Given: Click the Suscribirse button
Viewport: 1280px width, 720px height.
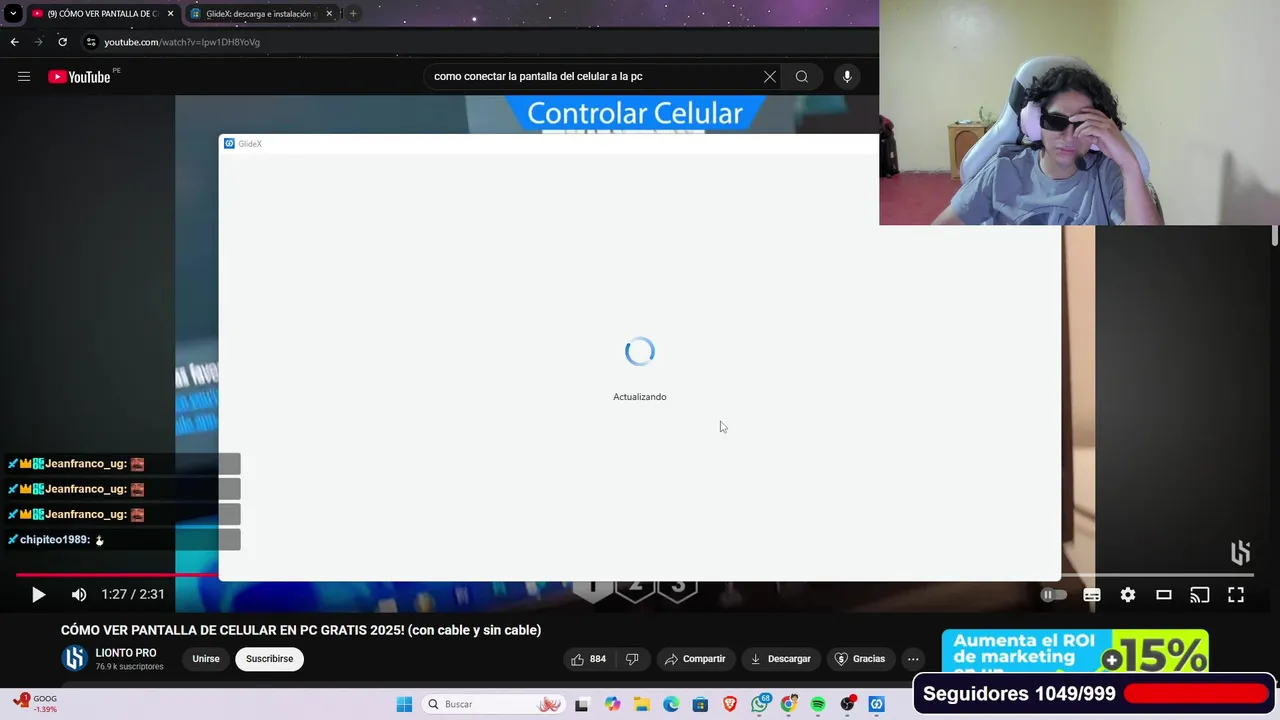Looking at the screenshot, I should [269, 659].
